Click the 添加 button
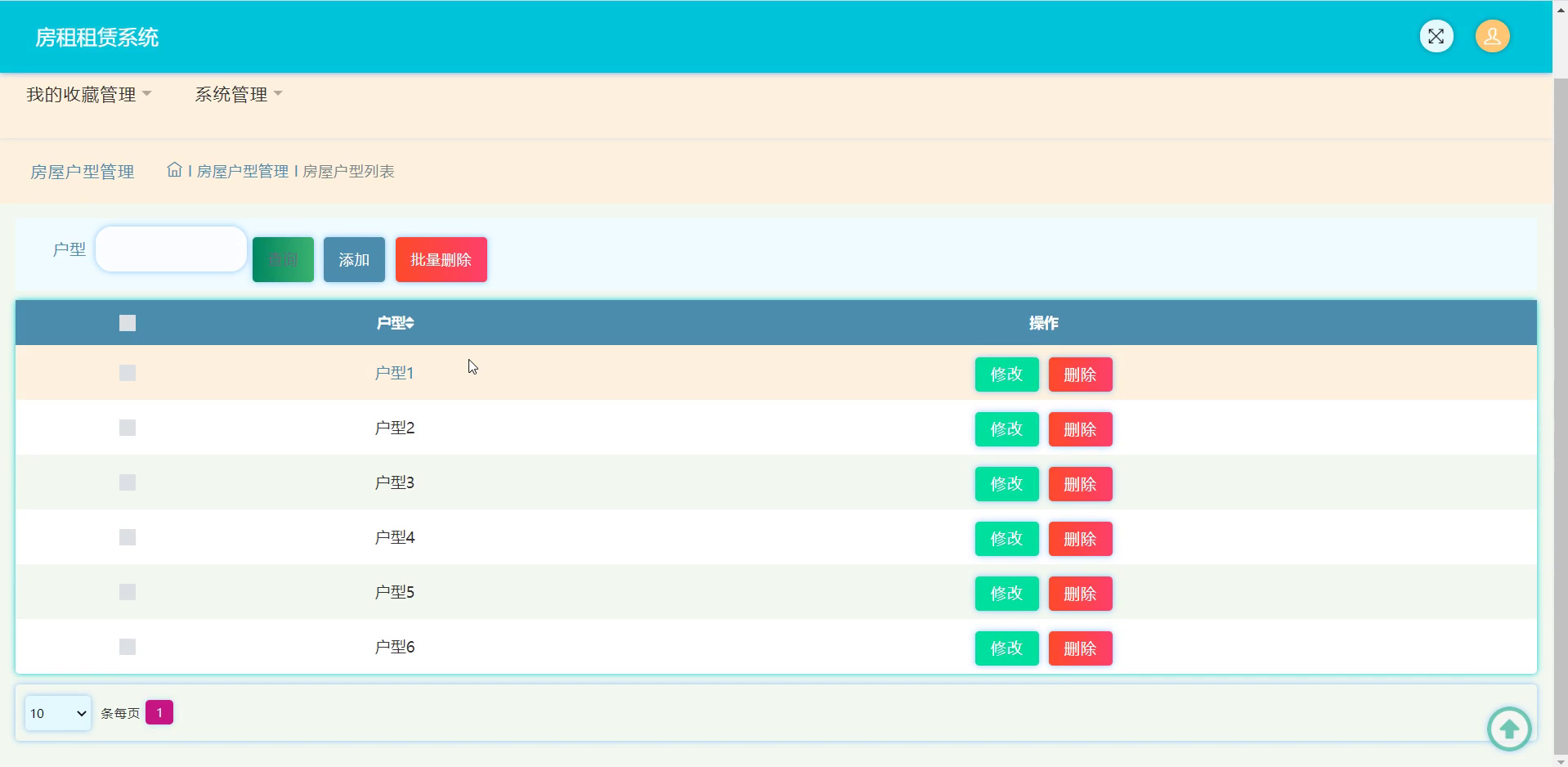1568x767 pixels. click(x=354, y=259)
